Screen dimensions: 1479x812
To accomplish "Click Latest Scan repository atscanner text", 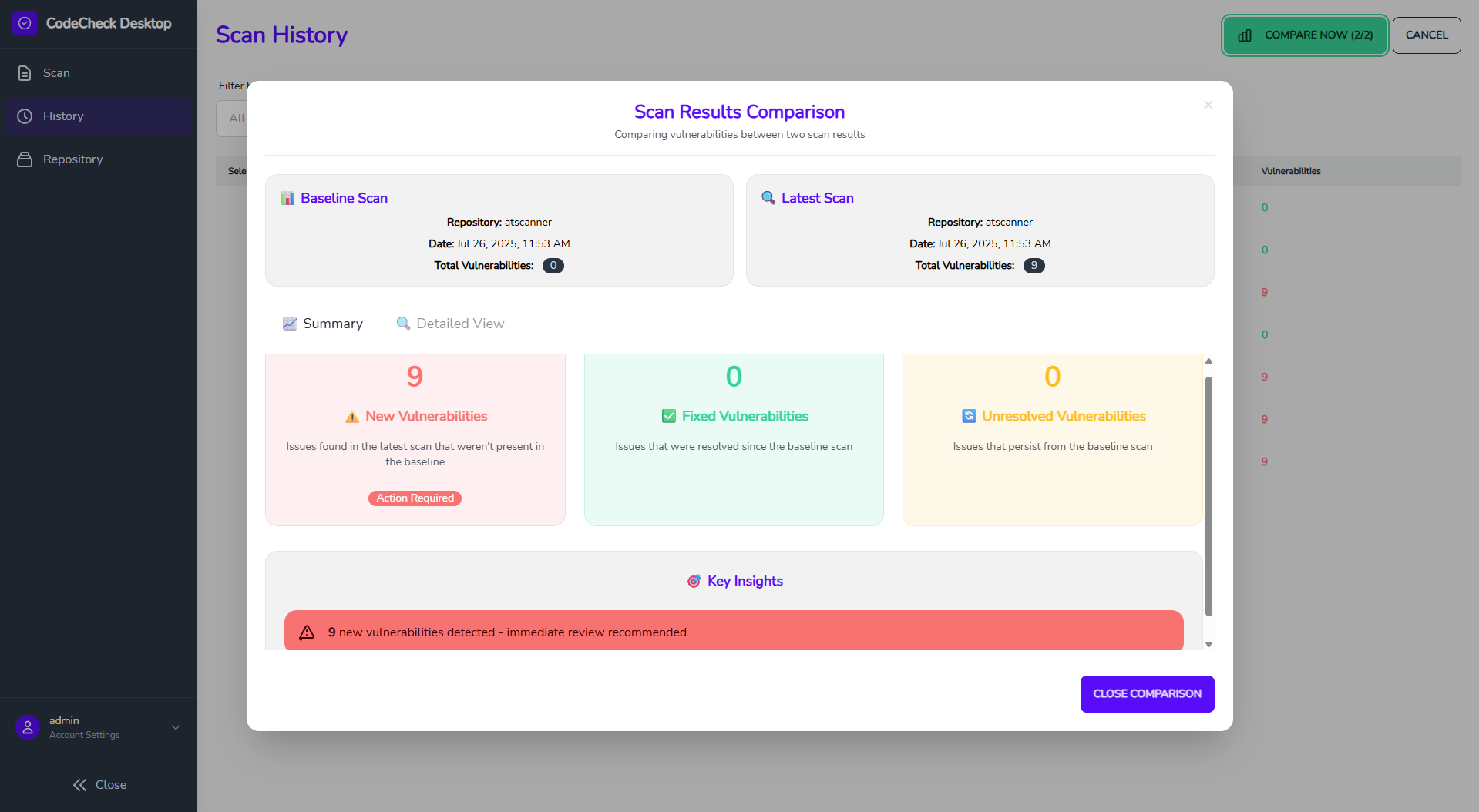I will coord(1009,222).
